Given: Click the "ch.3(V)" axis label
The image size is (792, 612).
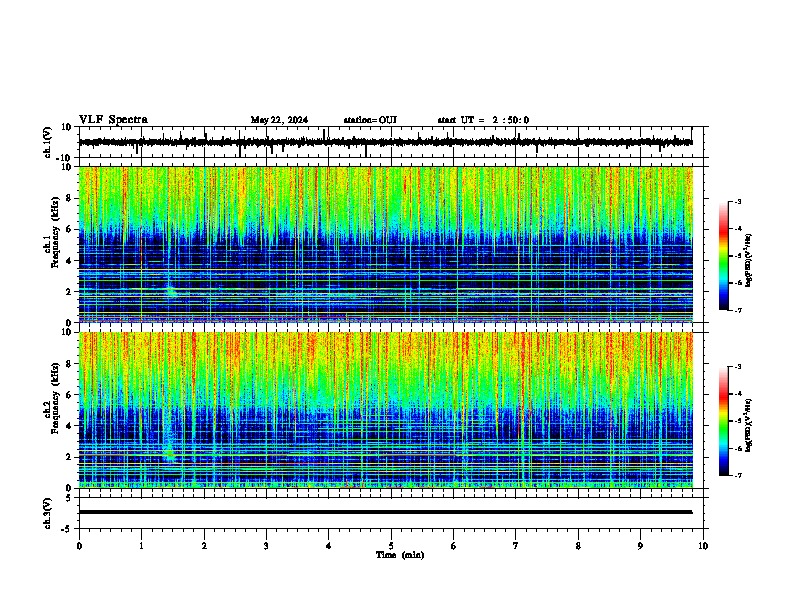Looking at the screenshot, I should [48, 513].
